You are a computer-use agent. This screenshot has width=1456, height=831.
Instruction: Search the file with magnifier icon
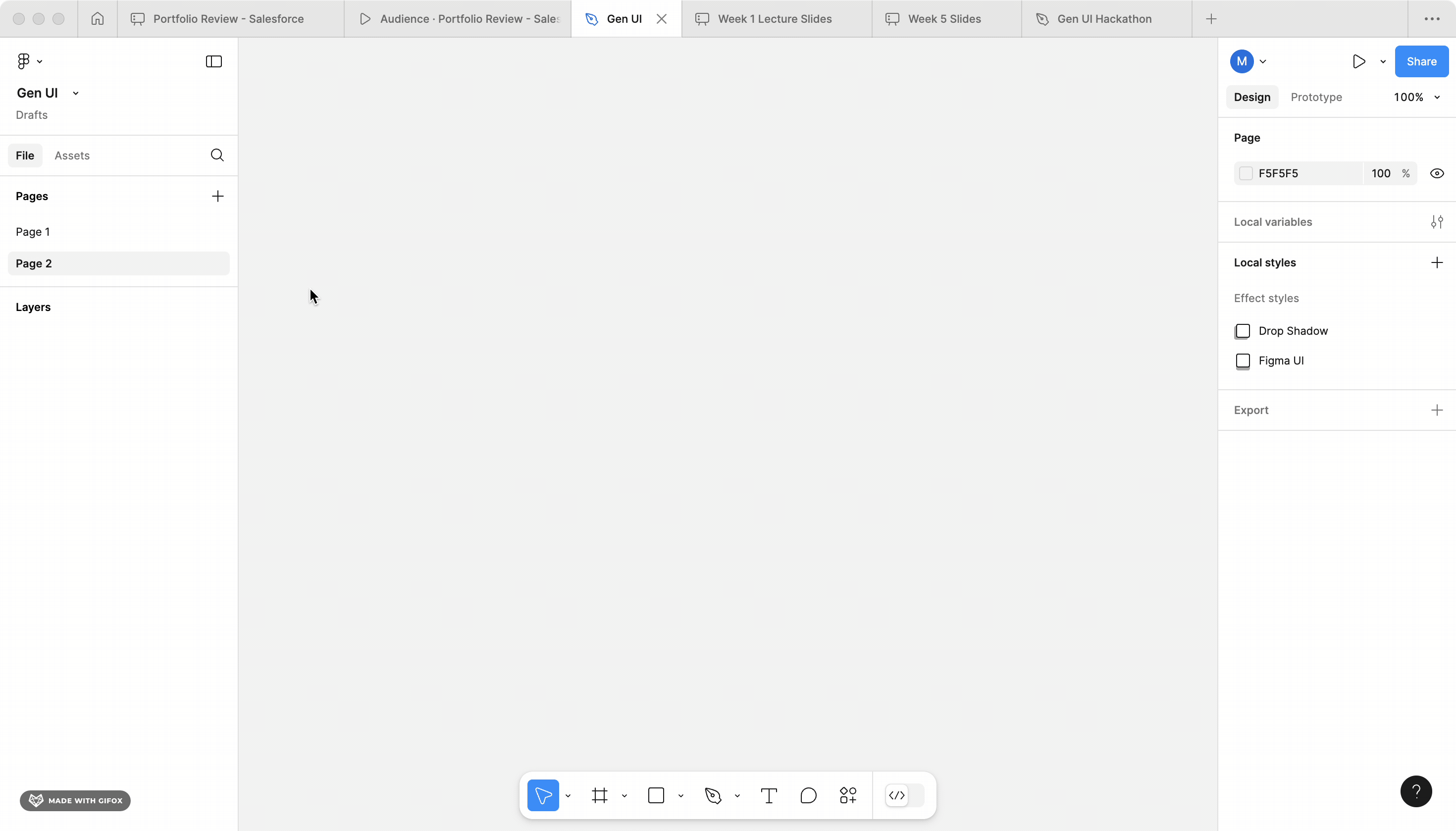[x=217, y=155]
